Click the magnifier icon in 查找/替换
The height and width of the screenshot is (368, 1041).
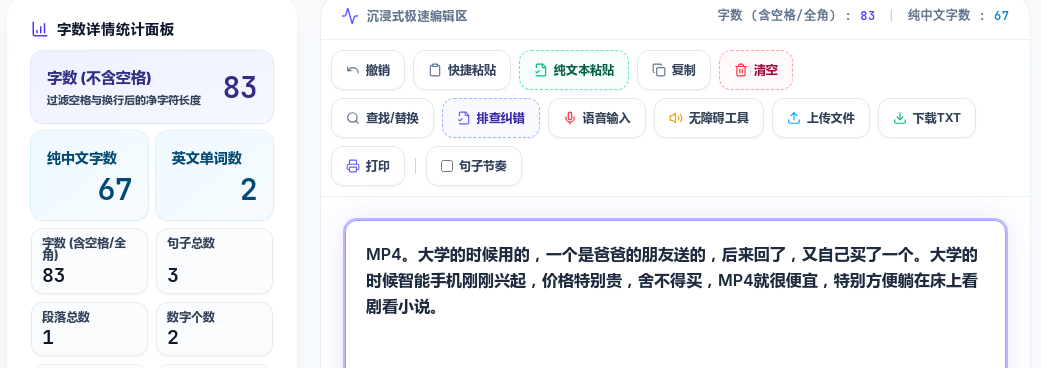click(x=353, y=118)
